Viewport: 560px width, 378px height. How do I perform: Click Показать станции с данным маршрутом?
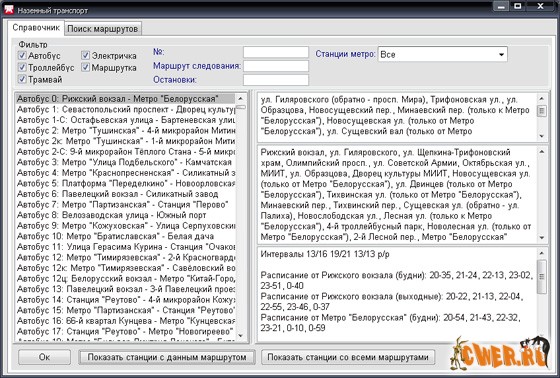tap(167, 357)
